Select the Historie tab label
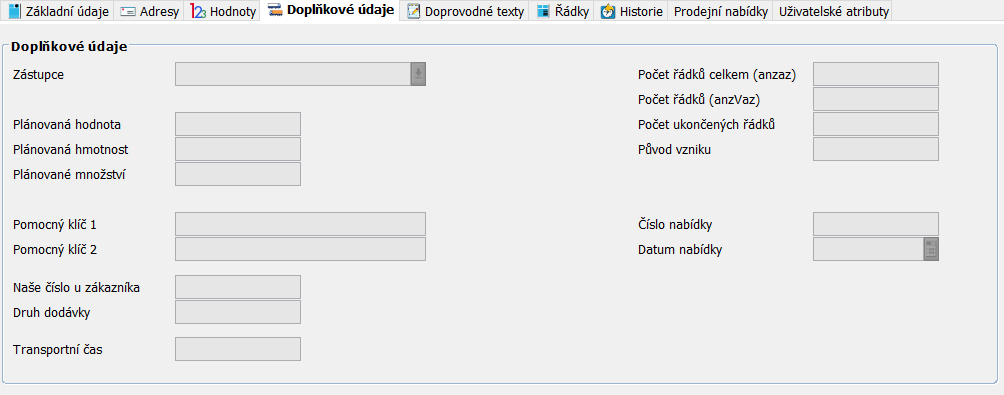The width and height of the screenshot is (1004, 395). click(x=641, y=12)
